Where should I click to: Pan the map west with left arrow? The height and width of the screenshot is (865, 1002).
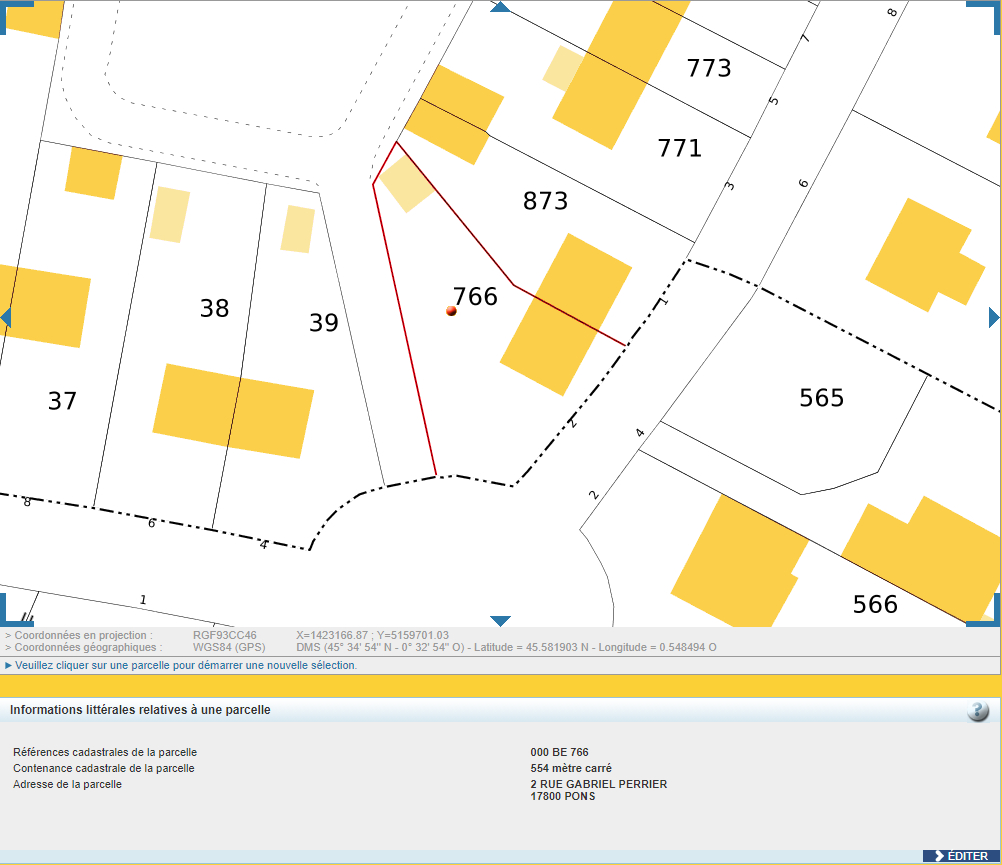[x=5, y=317]
